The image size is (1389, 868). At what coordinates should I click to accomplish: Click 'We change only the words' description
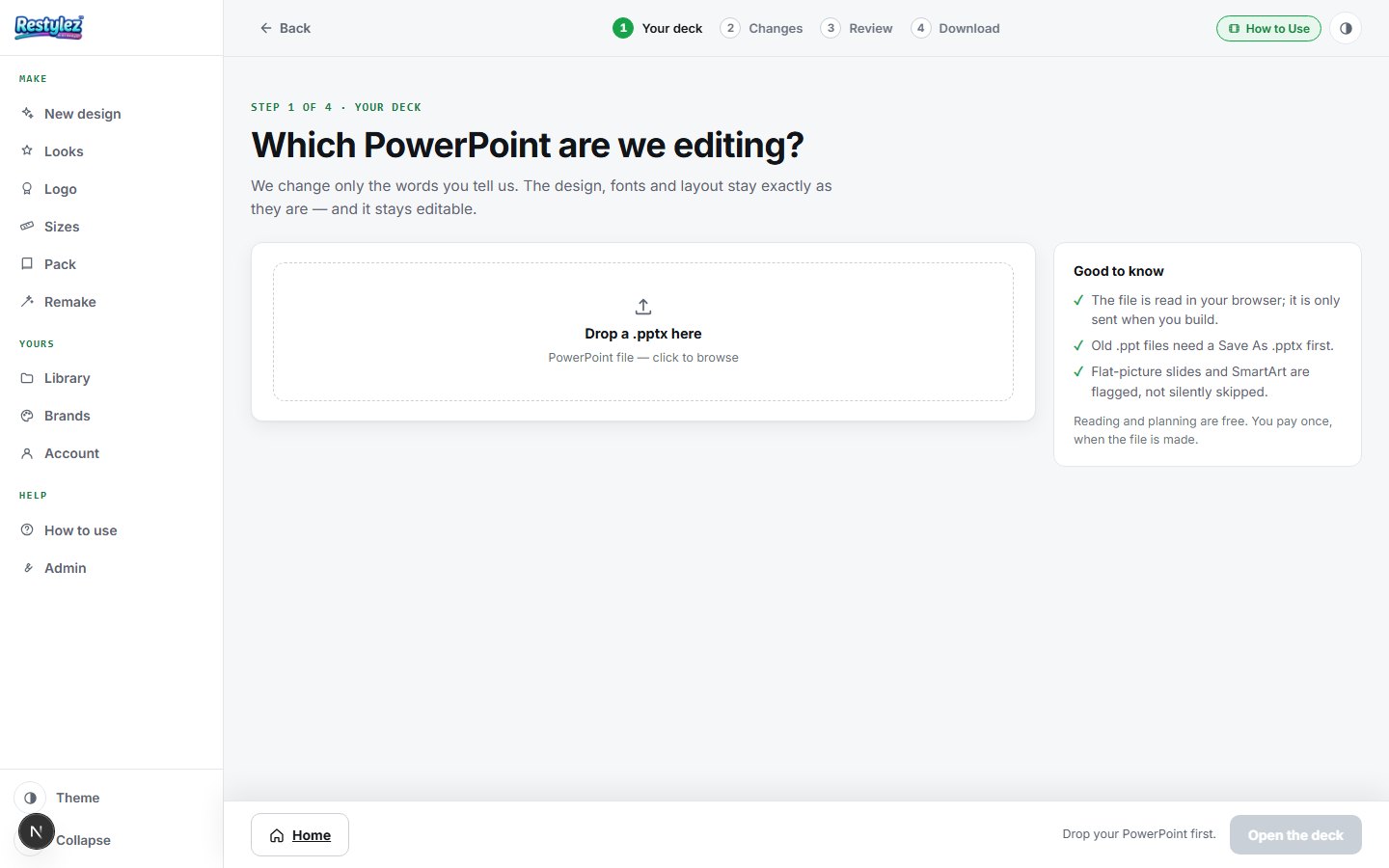pyautogui.click(x=541, y=198)
